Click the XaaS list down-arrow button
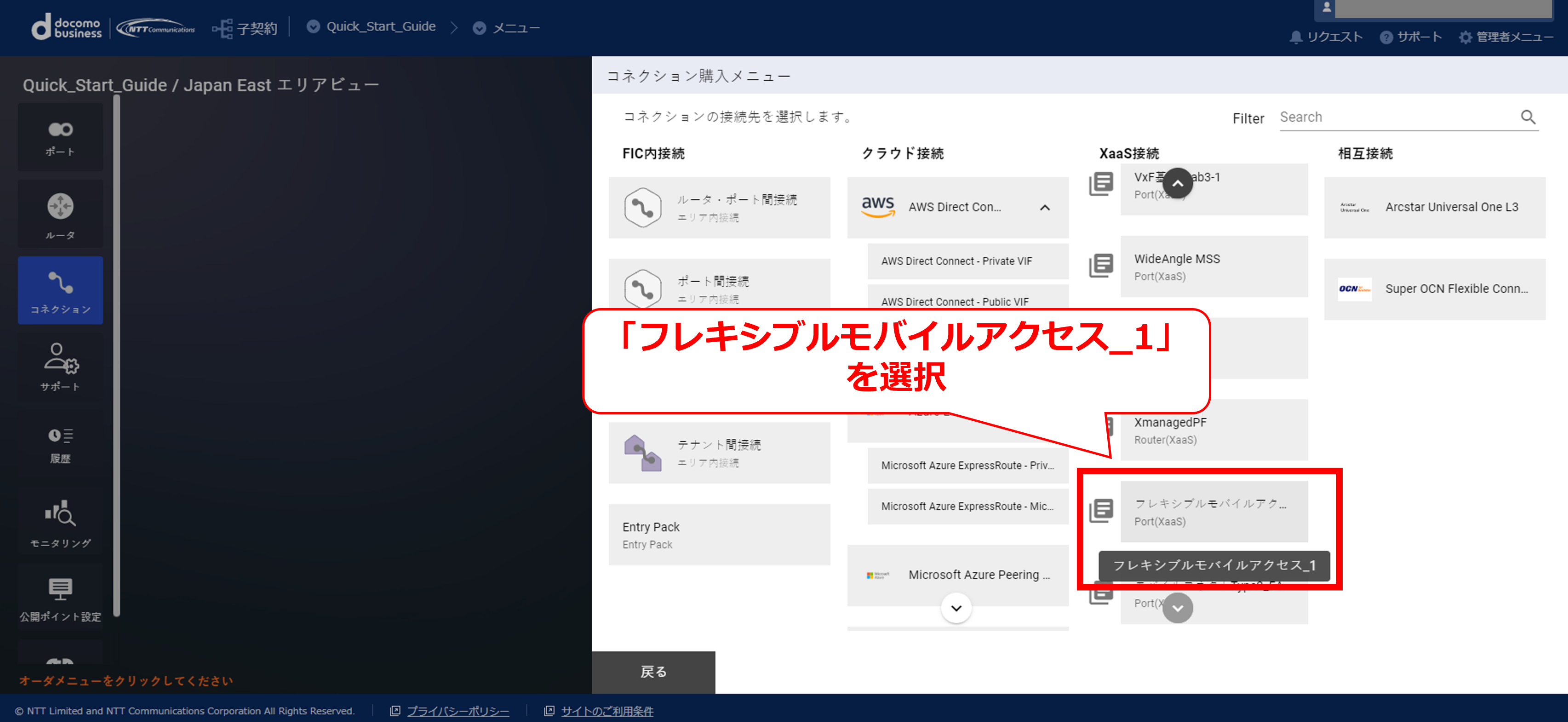This screenshot has height=722, width=1568. pos(1177,607)
